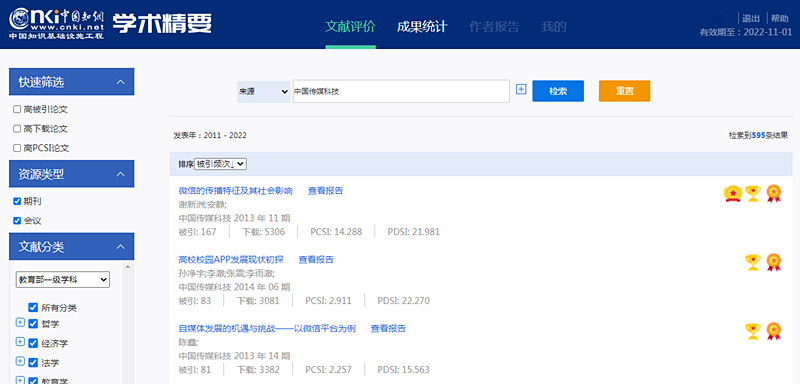This screenshot has width=800, height=384.
Task: Click gold medal badge on 微信的传播特征 article
Action: click(x=732, y=193)
